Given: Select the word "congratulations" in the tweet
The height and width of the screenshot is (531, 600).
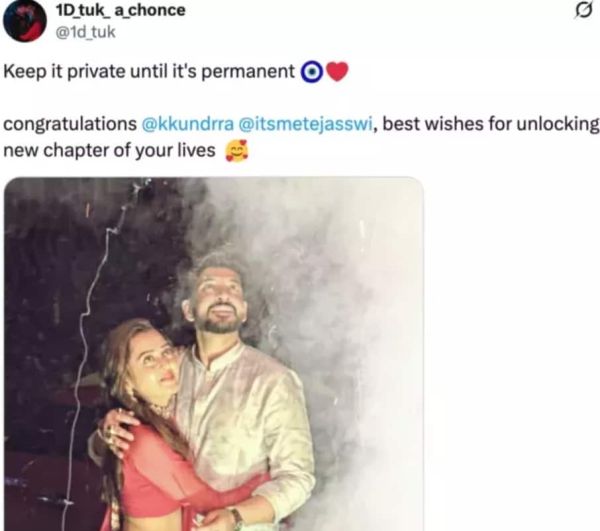Looking at the screenshot, I should 69,125.
